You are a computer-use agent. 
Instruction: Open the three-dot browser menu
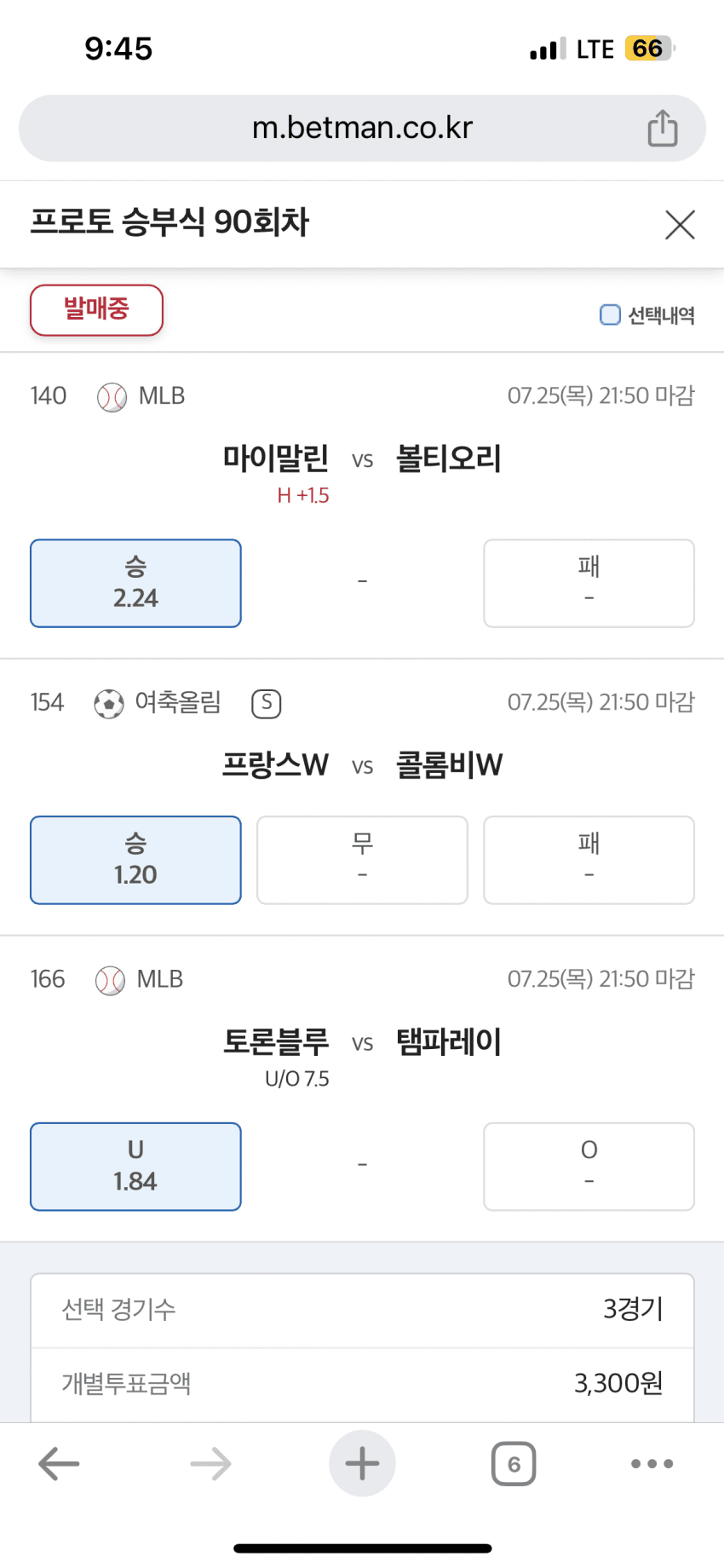(x=652, y=1464)
